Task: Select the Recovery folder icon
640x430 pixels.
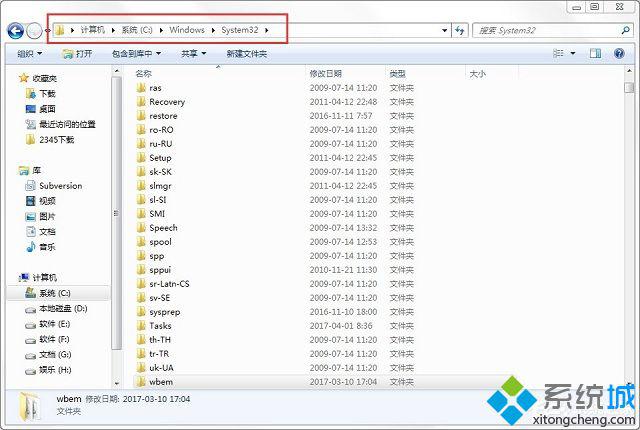Action: point(141,102)
